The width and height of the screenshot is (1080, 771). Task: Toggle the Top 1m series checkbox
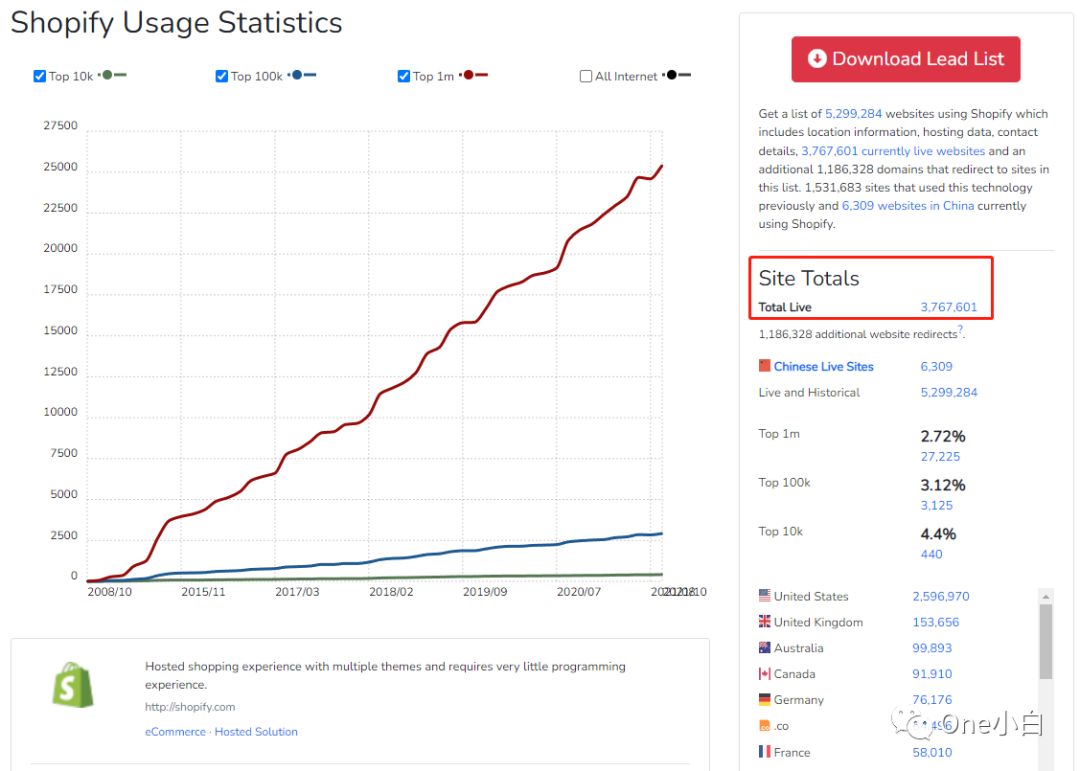(x=404, y=76)
